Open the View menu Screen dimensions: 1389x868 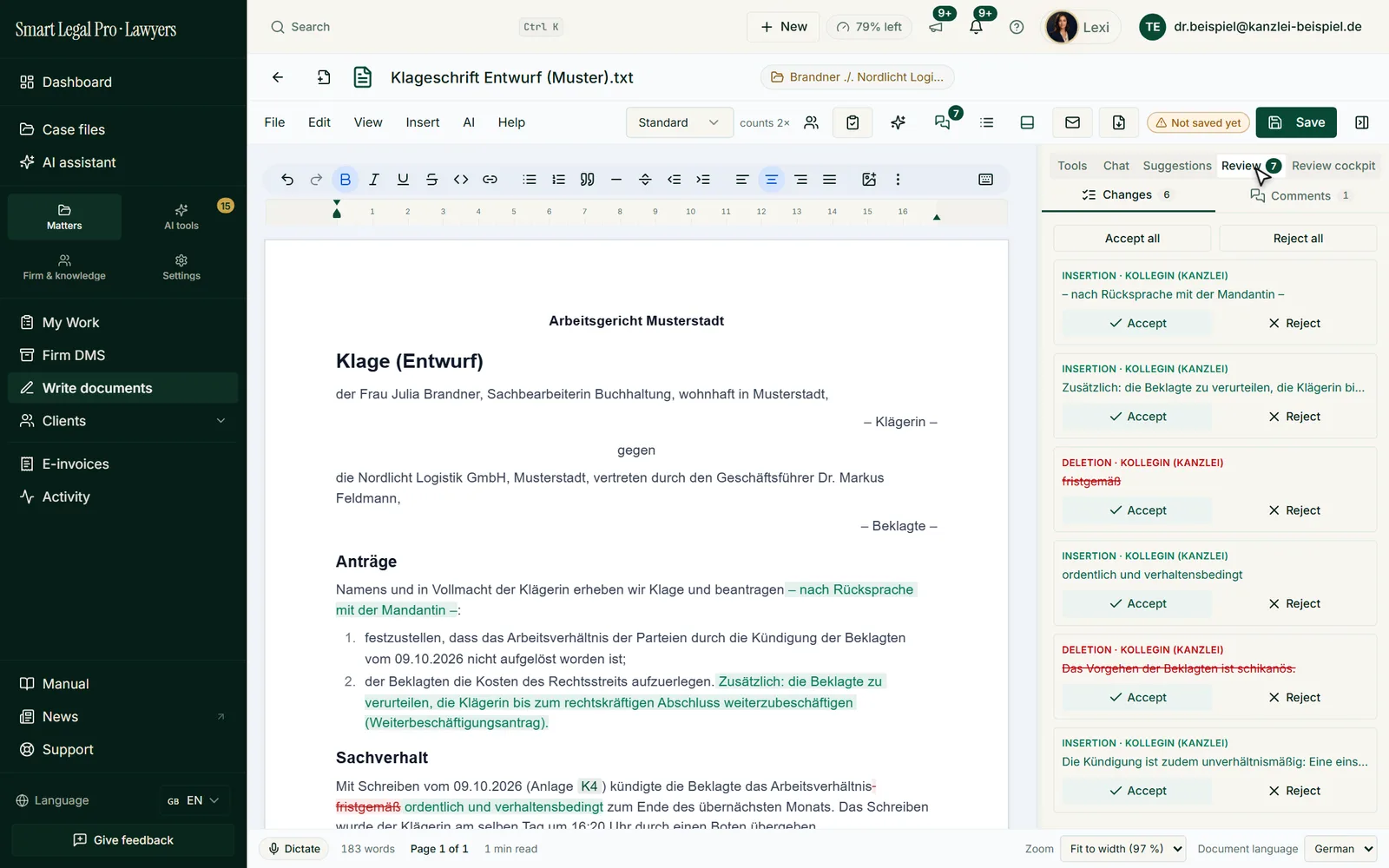click(x=368, y=122)
